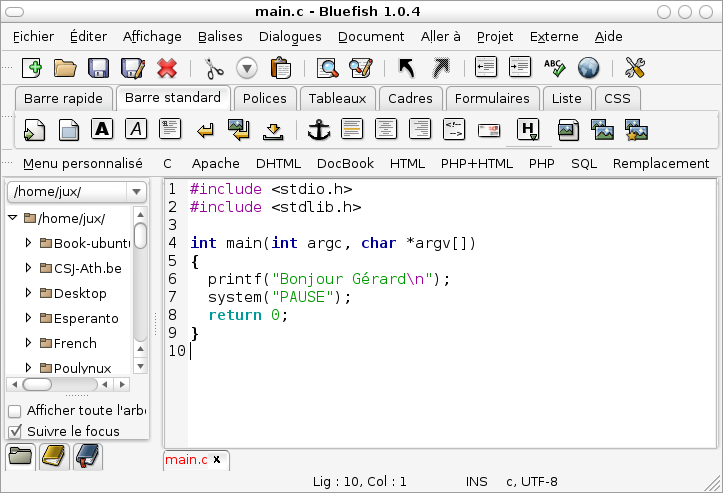This screenshot has height=493, width=723.
Task: Cut selection using the scissors icon
Action: click(x=213, y=68)
